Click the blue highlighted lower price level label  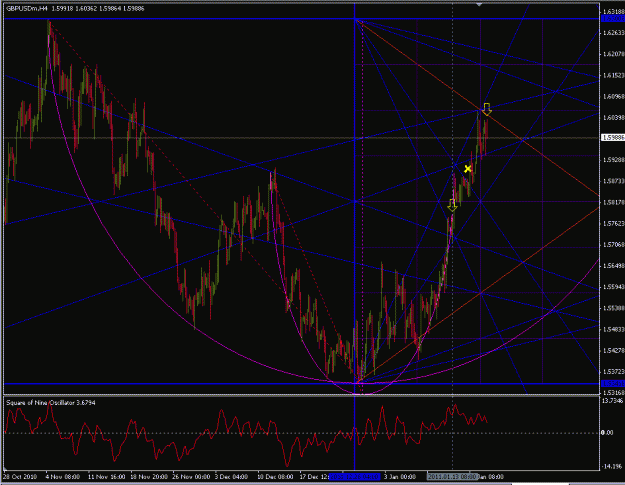tap(613, 383)
